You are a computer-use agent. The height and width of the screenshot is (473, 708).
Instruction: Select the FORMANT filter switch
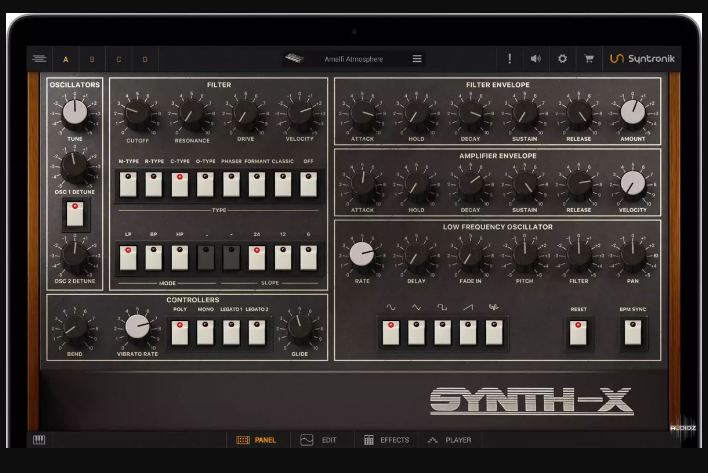click(x=257, y=184)
